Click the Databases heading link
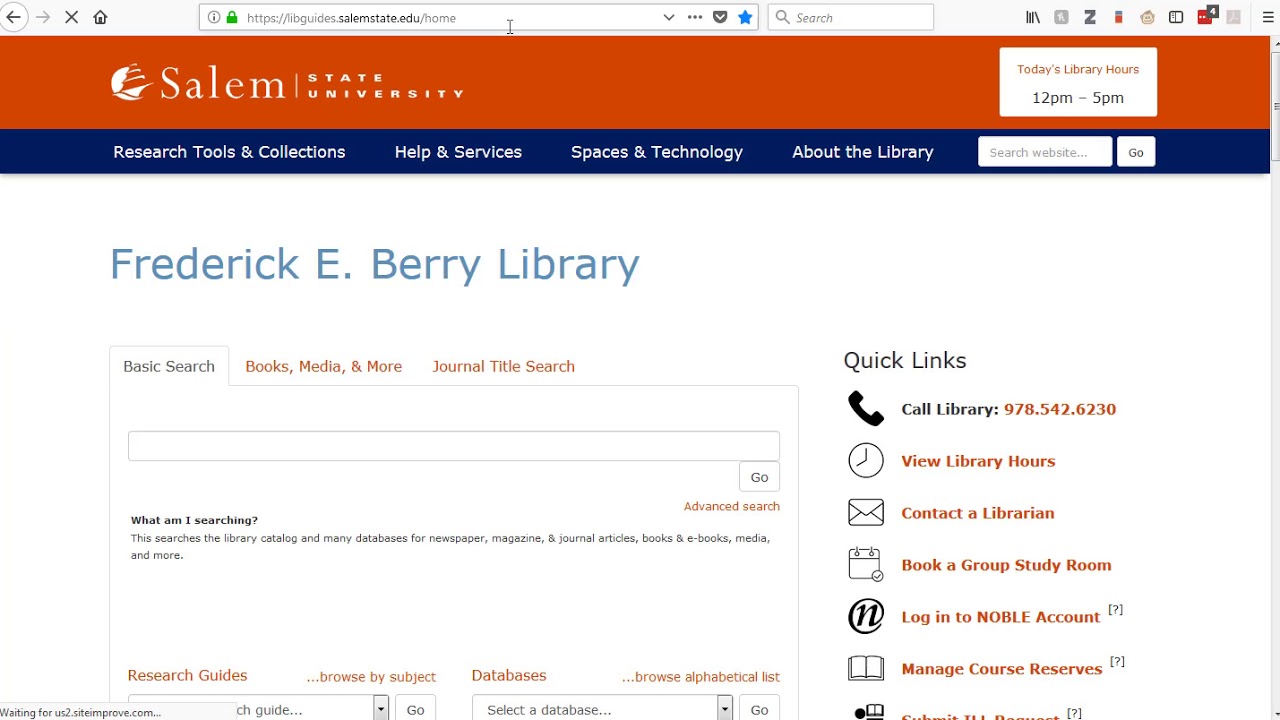This screenshot has height=720, width=1280. pyautogui.click(x=509, y=675)
